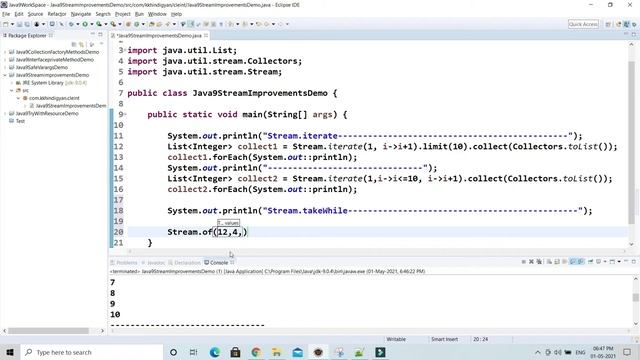Click the Terminate icon in Console toolbar
Viewport: 640px width, 360px height.
click(524, 262)
